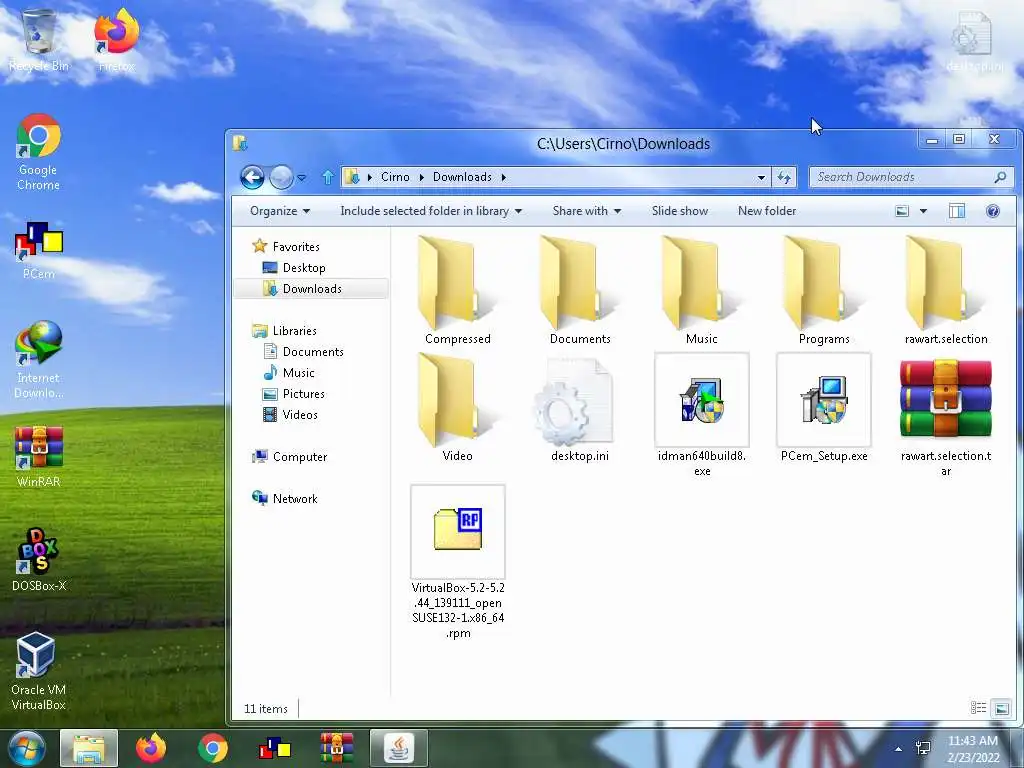Click Windows Explorer in the taskbar

[x=89, y=748]
